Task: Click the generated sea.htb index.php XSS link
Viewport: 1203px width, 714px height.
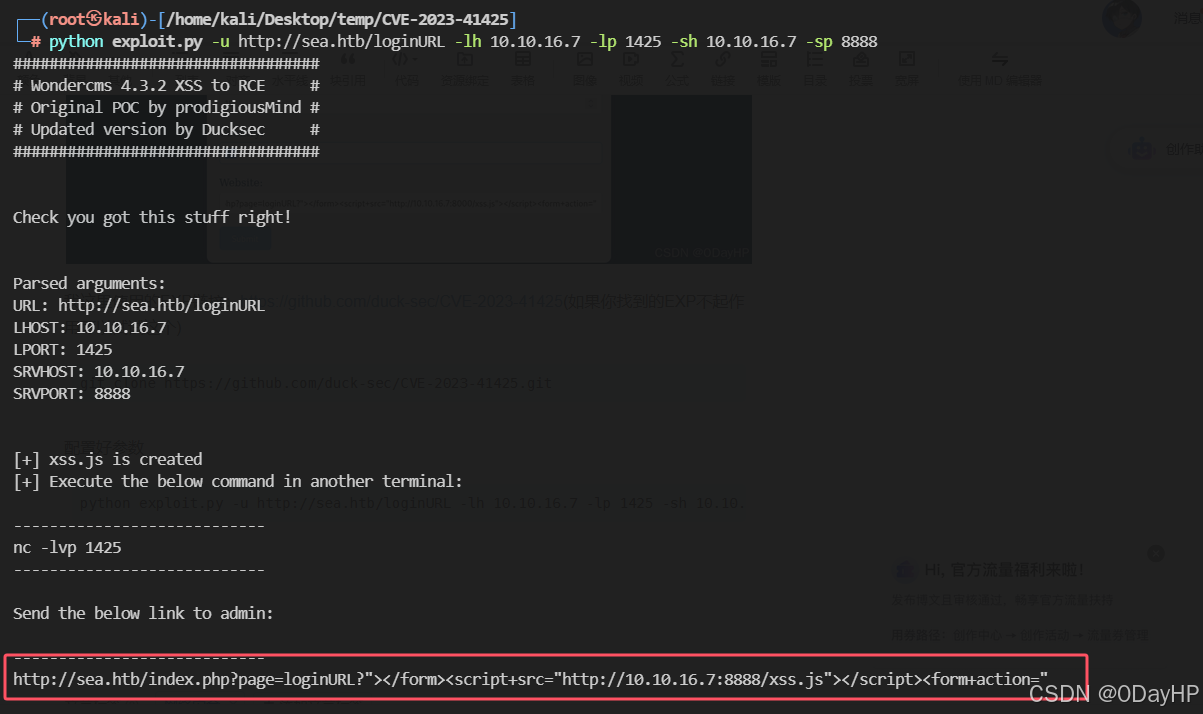Action: point(530,680)
